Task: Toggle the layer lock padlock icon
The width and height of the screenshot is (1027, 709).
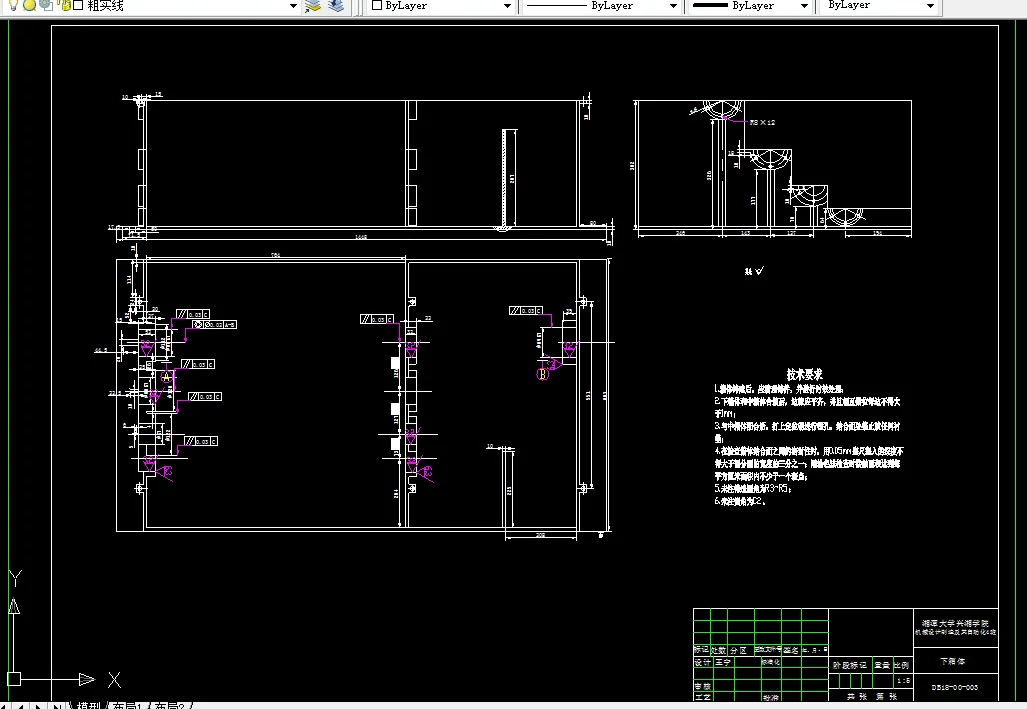Action: point(64,5)
